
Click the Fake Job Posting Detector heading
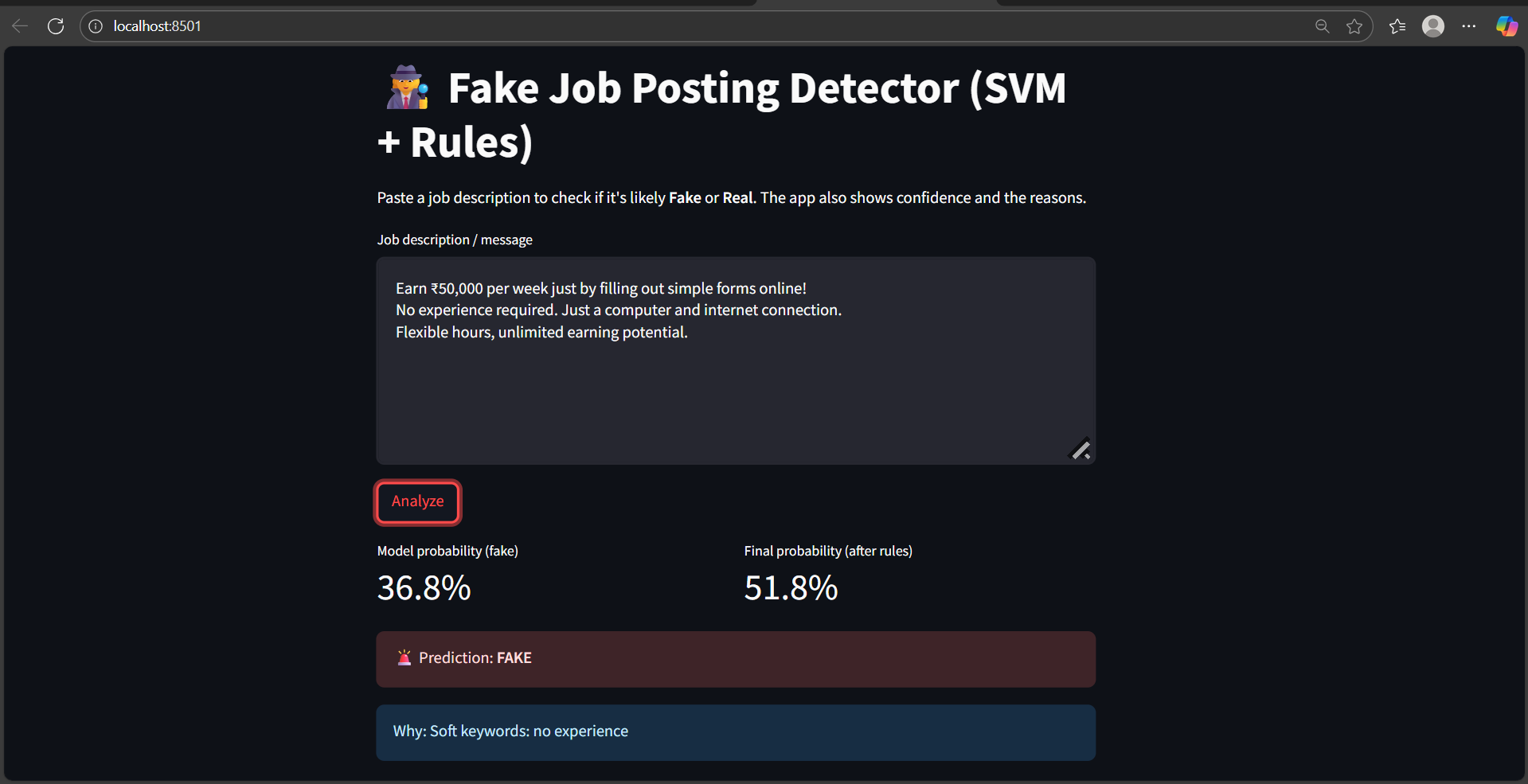click(x=721, y=115)
